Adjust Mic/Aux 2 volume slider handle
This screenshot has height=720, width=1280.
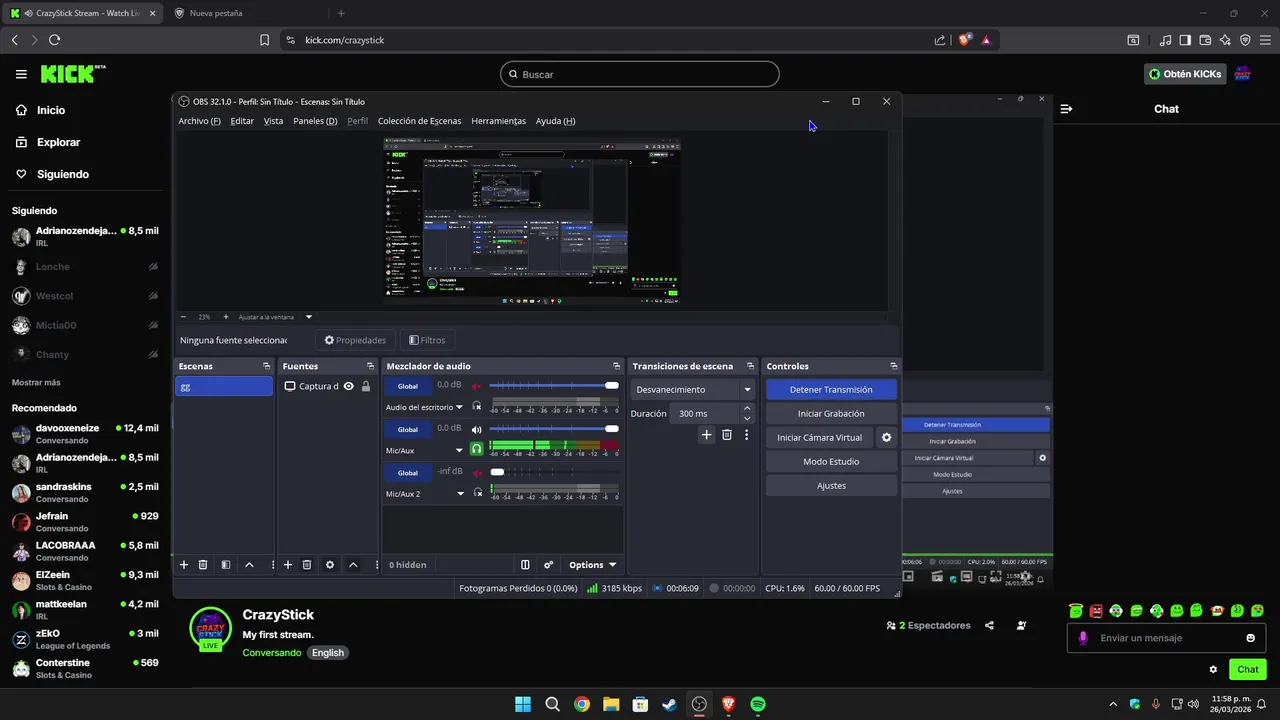pyautogui.click(x=497, y=472)
